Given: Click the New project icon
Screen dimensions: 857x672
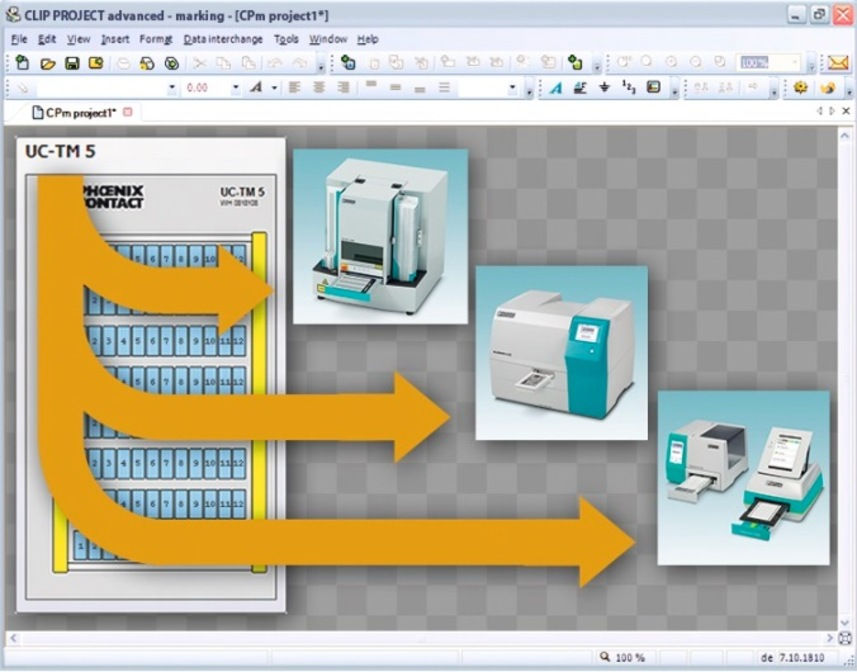Looking at the screenshot, I should 22,63.
